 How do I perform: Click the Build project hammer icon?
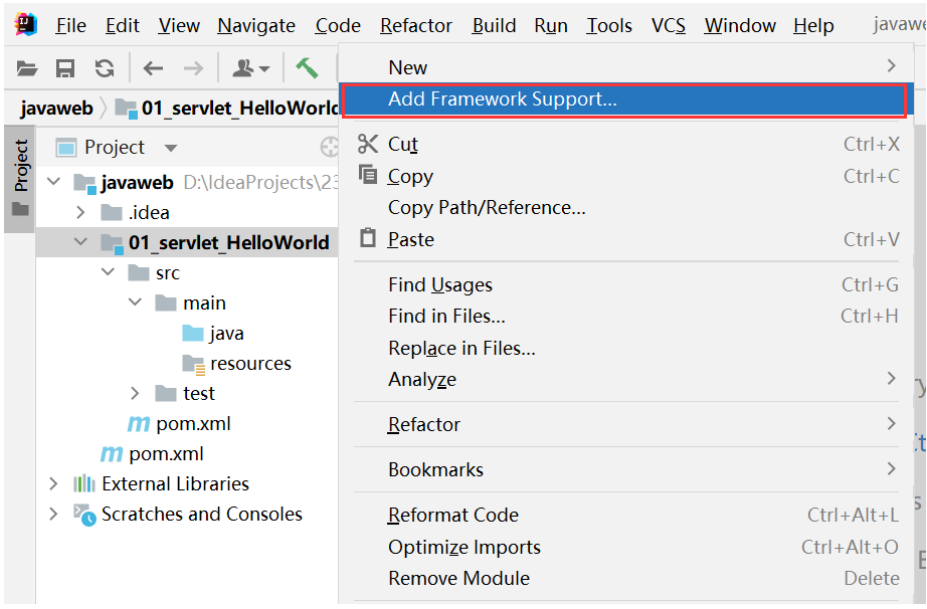[x=307, y=68]
